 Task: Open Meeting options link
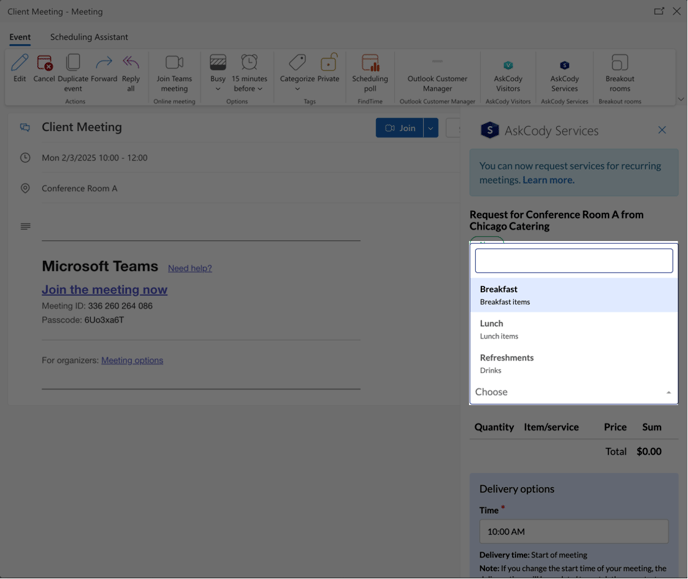(132, 360)
